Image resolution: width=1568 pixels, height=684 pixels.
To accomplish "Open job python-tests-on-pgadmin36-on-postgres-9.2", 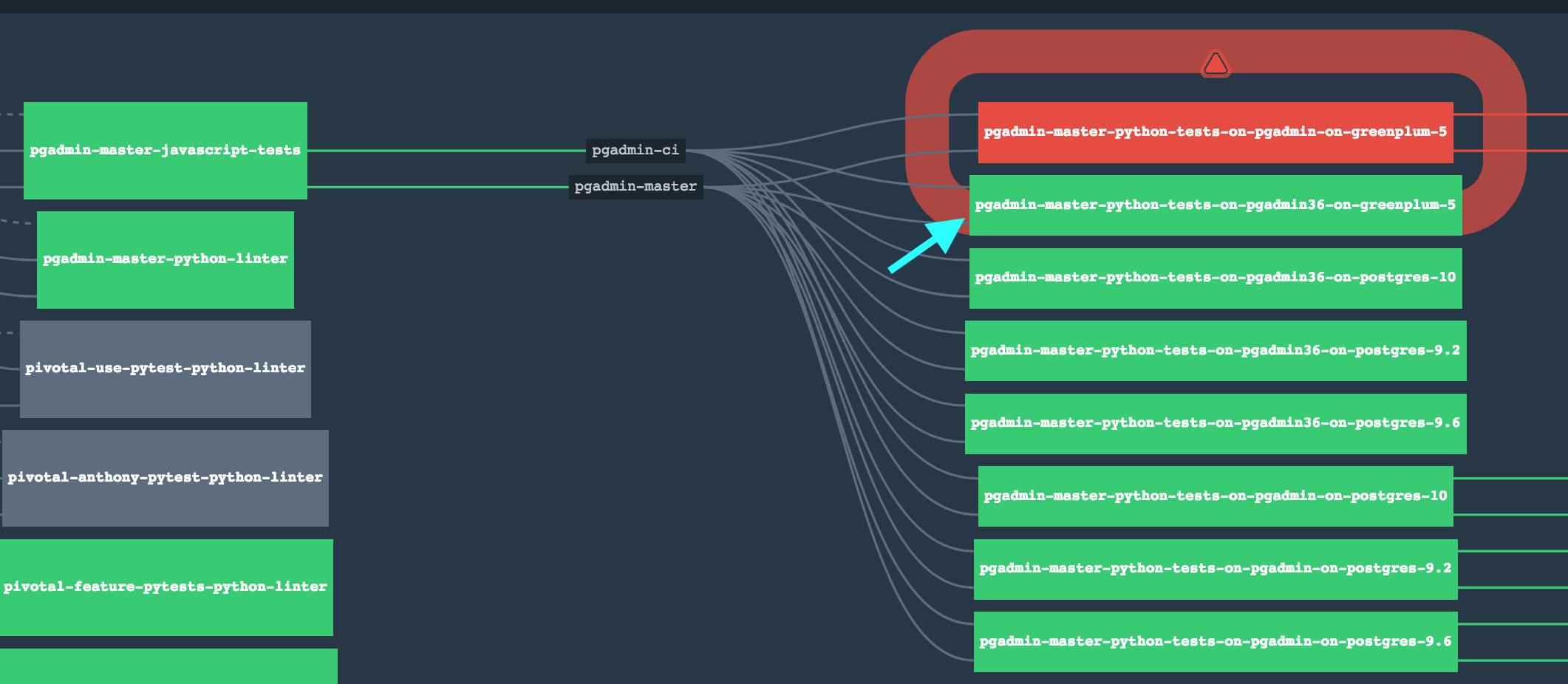I will pos(1216,351).
